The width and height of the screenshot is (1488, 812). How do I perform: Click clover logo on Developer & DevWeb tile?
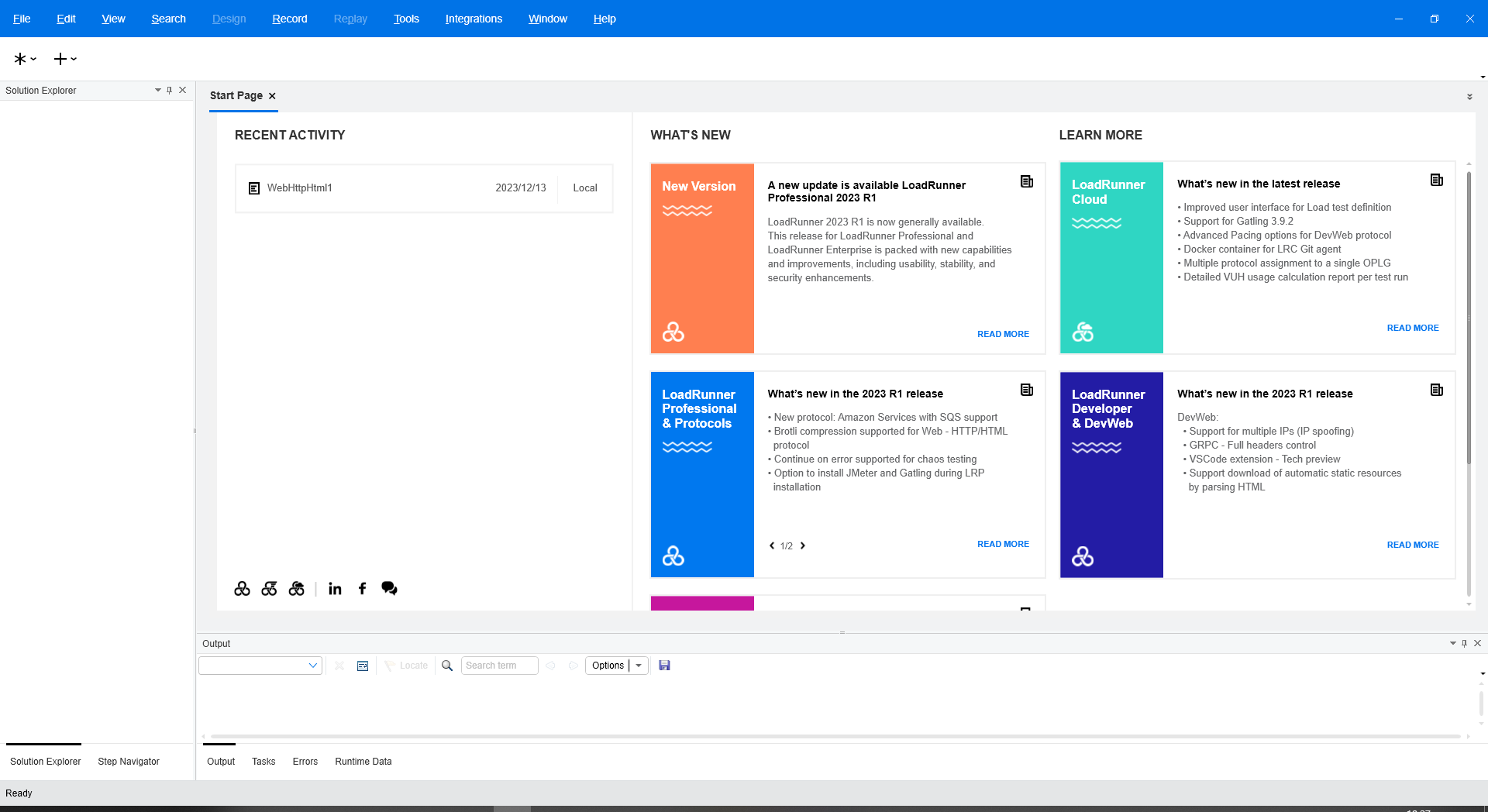(x=1083, y=556)
